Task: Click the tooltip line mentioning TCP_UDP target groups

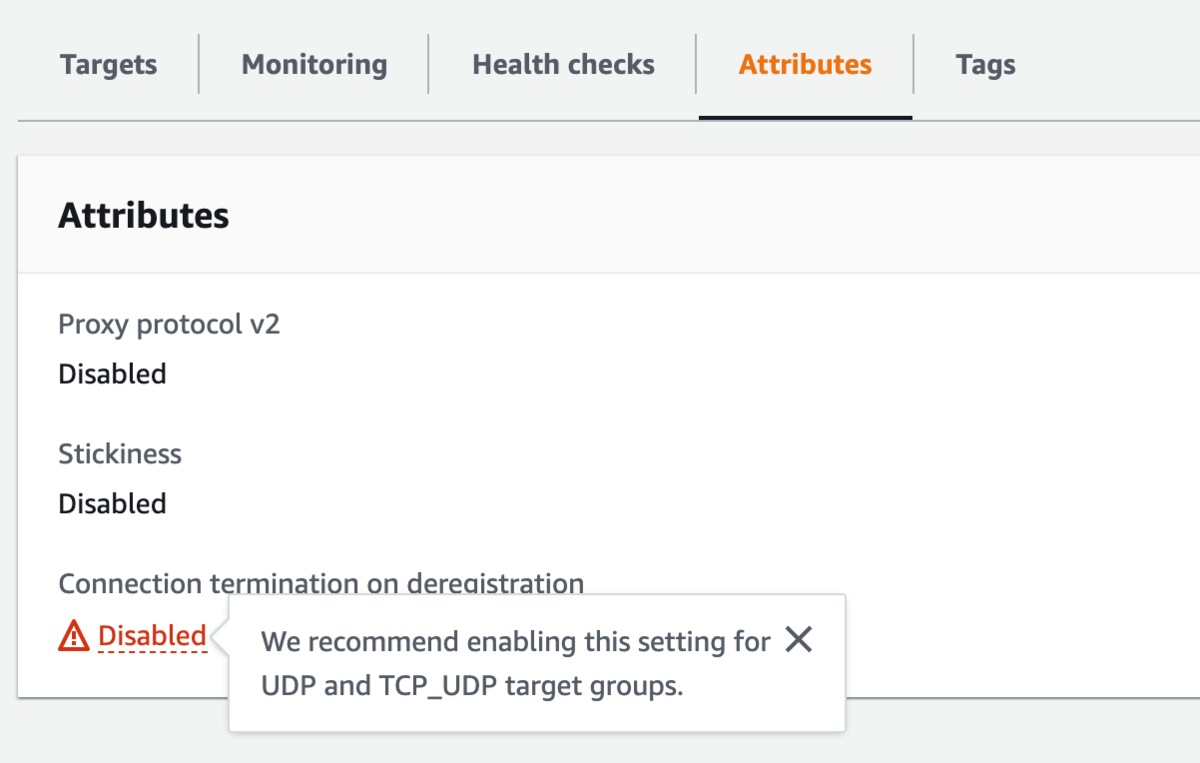Action: 472,688
